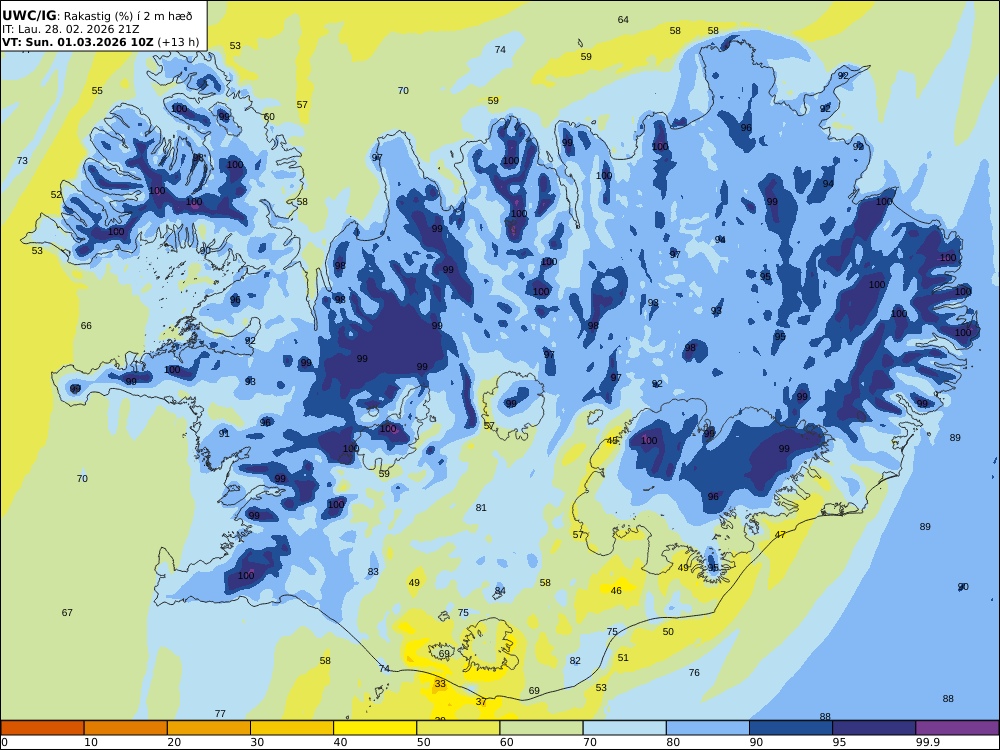Viewport: 1000px width, 750px height.
Task: Select the 80–90 light blue legend swatch
Action: point(707,728)
